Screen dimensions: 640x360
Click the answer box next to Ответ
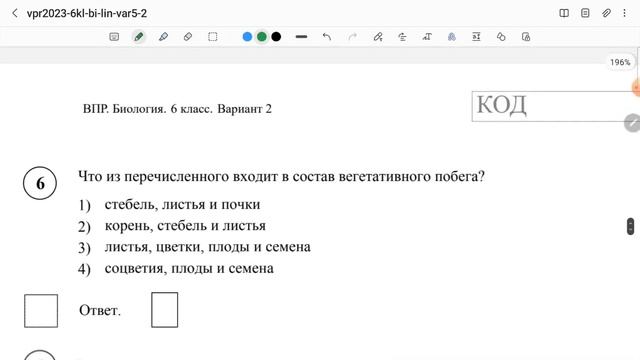tap(164, 310)
